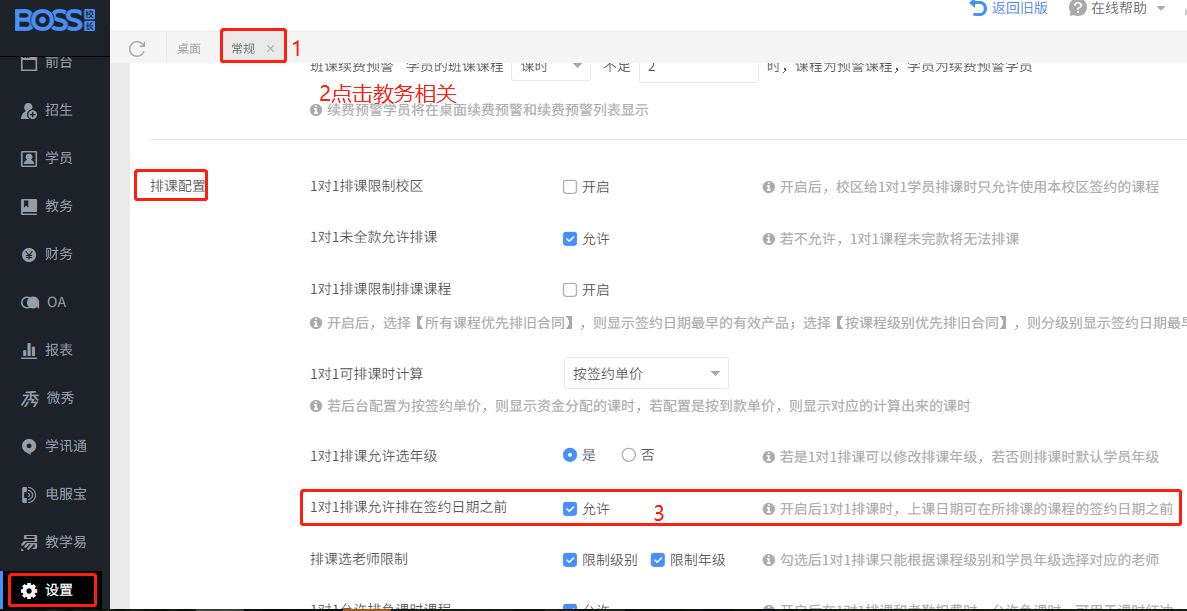Open 招生 (enrollment) from the sidebar

pyautogui.click(x=47, y=110)
